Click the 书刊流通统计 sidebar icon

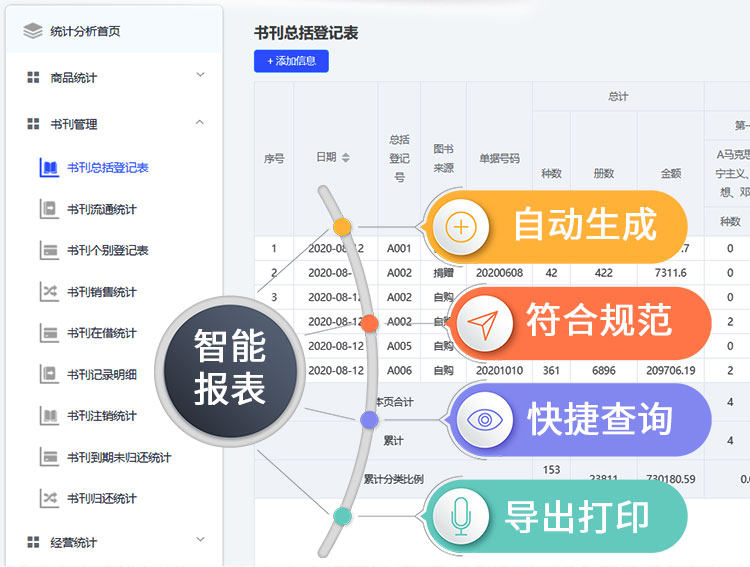click(49, 209)
